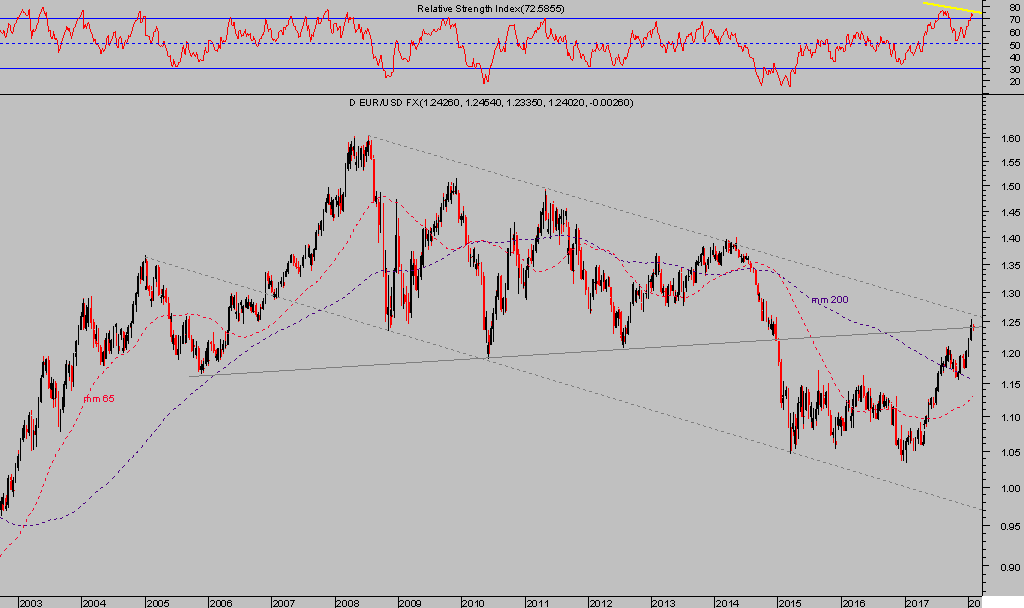The height and width of the screenshot is (608, 1024).
Task: Click the 2013 year marker on time axis
Action: (663, 602)
